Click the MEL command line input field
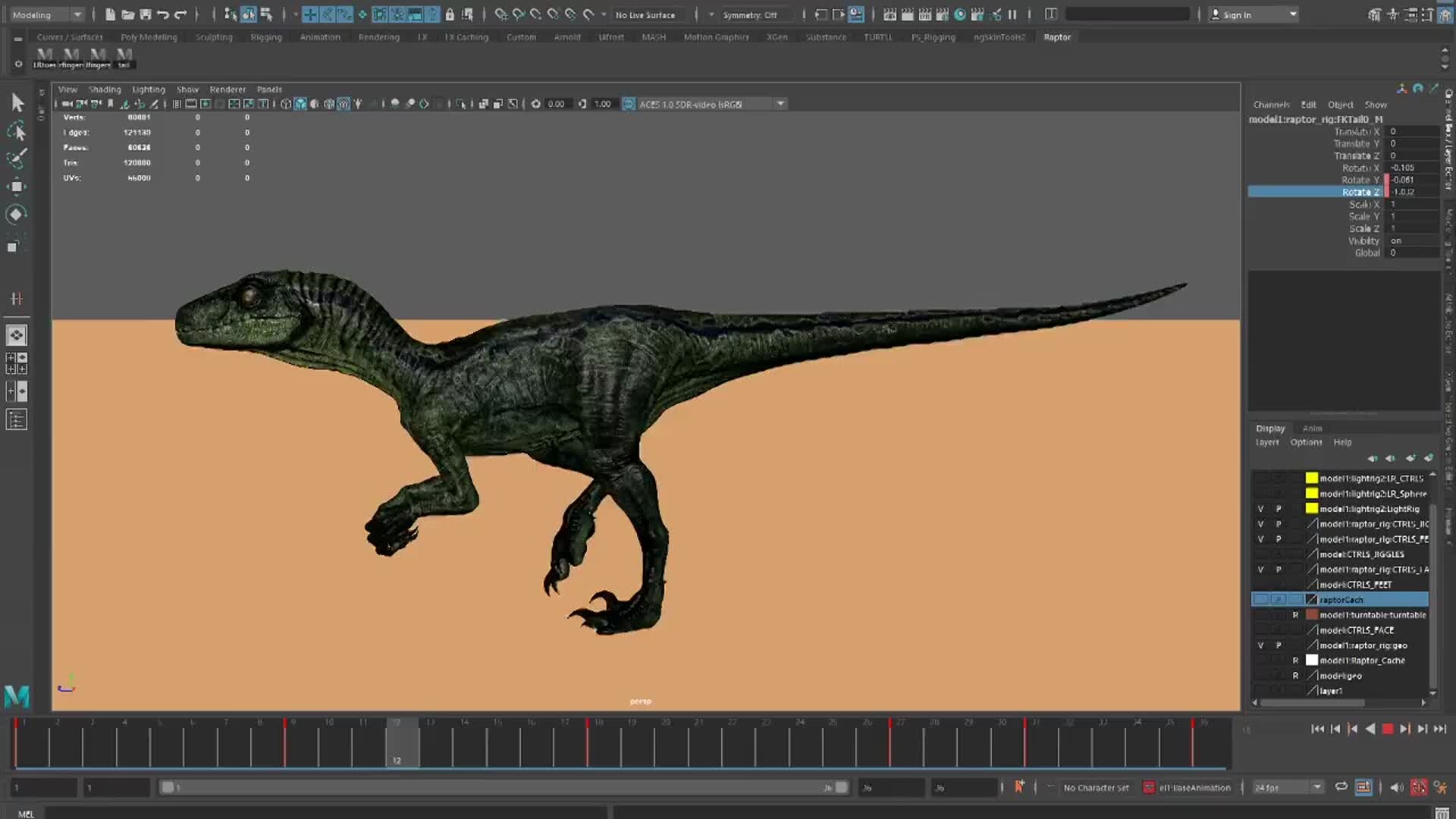Screen dimensions: 1456x819 coord(303,813)
